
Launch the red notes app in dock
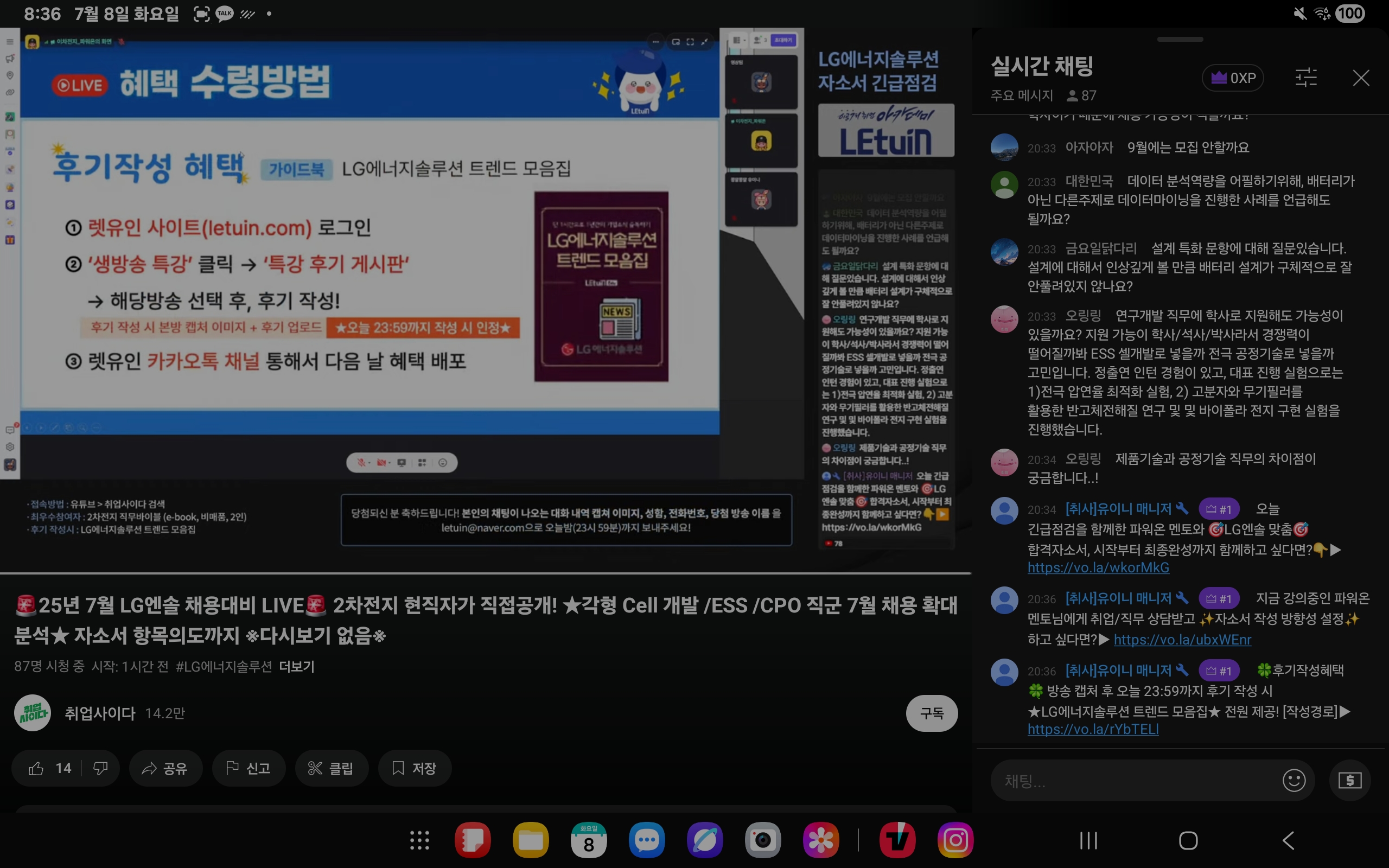coord(473,840)
